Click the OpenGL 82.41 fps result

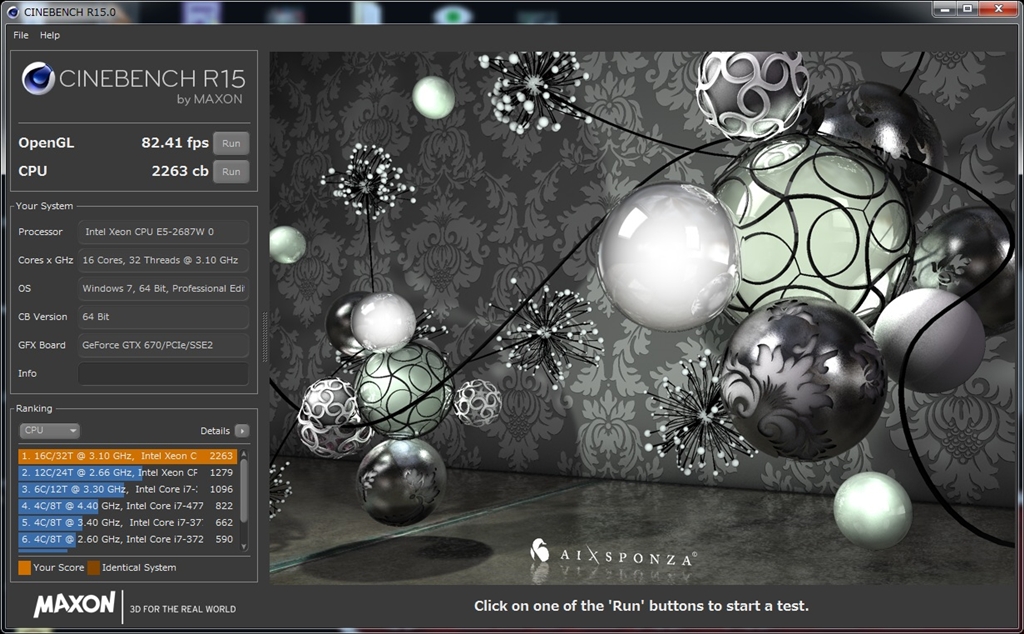(x=175, y=143)
